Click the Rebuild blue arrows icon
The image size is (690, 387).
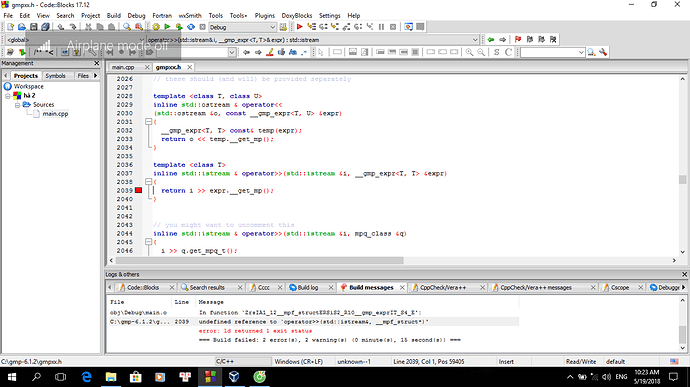pos(191,27)
